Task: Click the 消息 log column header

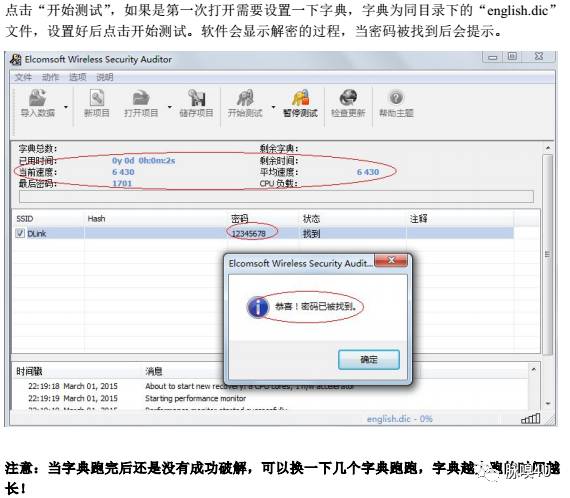Action: (154, 372)
